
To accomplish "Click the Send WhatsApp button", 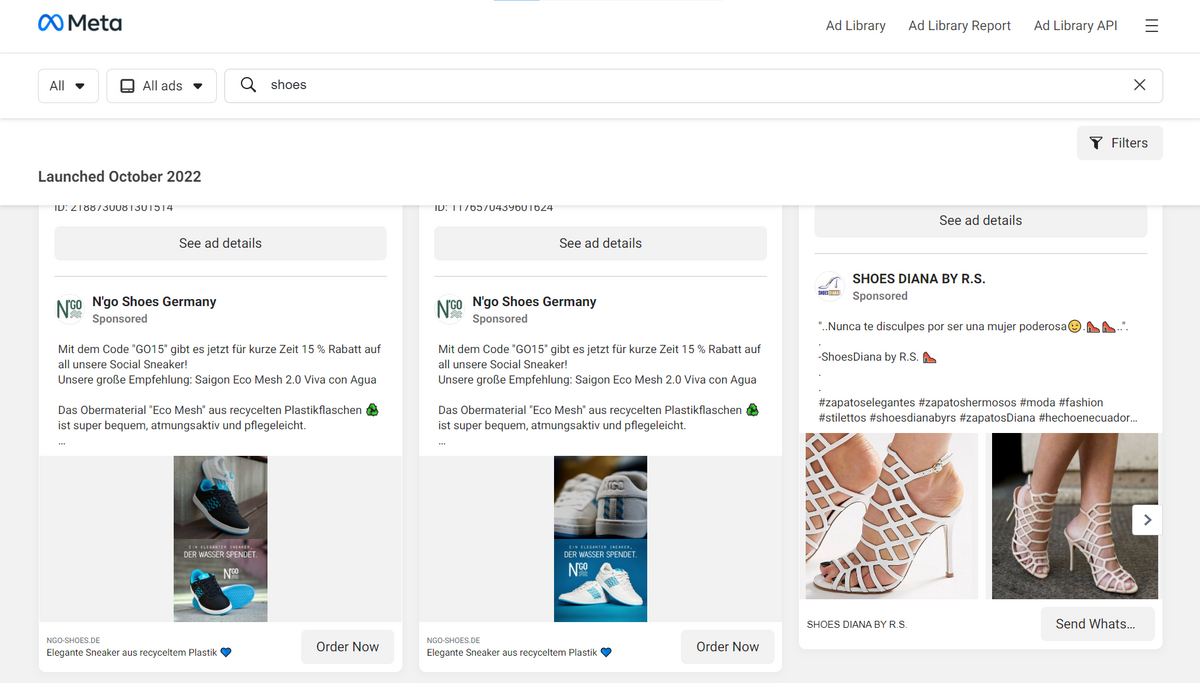I will pyautogui.click(x=1097, y=623).
